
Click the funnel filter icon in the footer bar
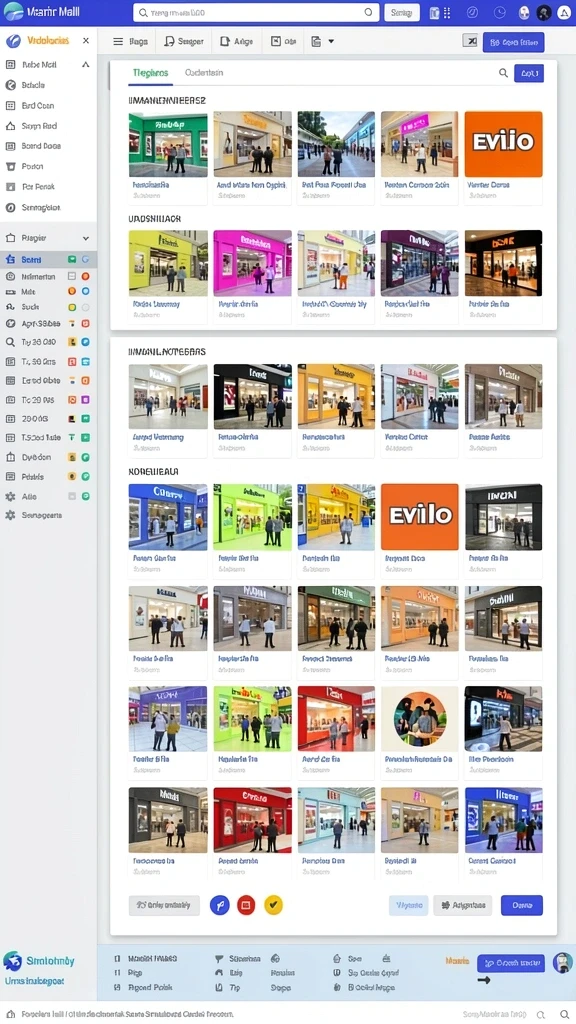(219, 959)
